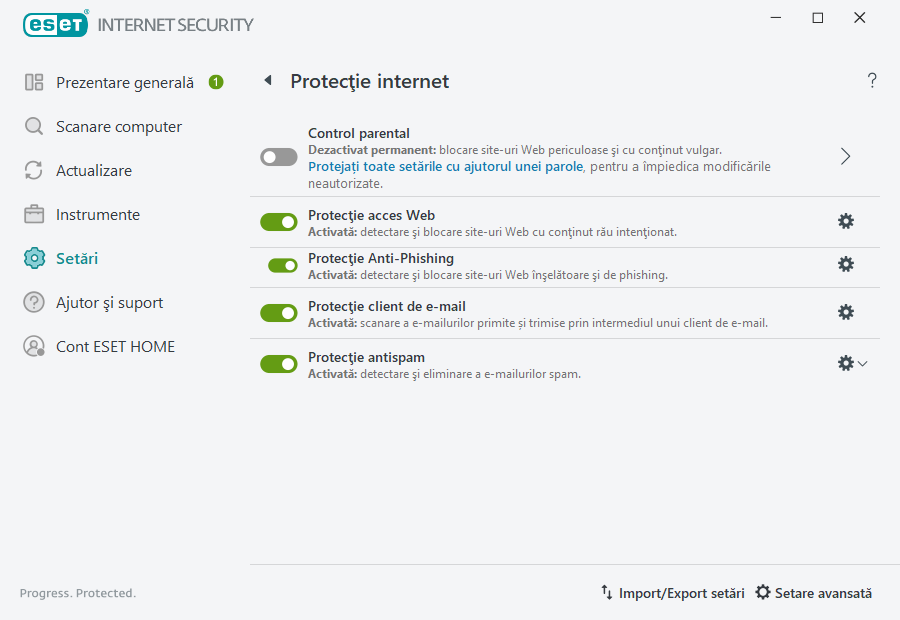Expand the antispam gear dropdown arrow
900x620 pixels.
click(862, 363)
